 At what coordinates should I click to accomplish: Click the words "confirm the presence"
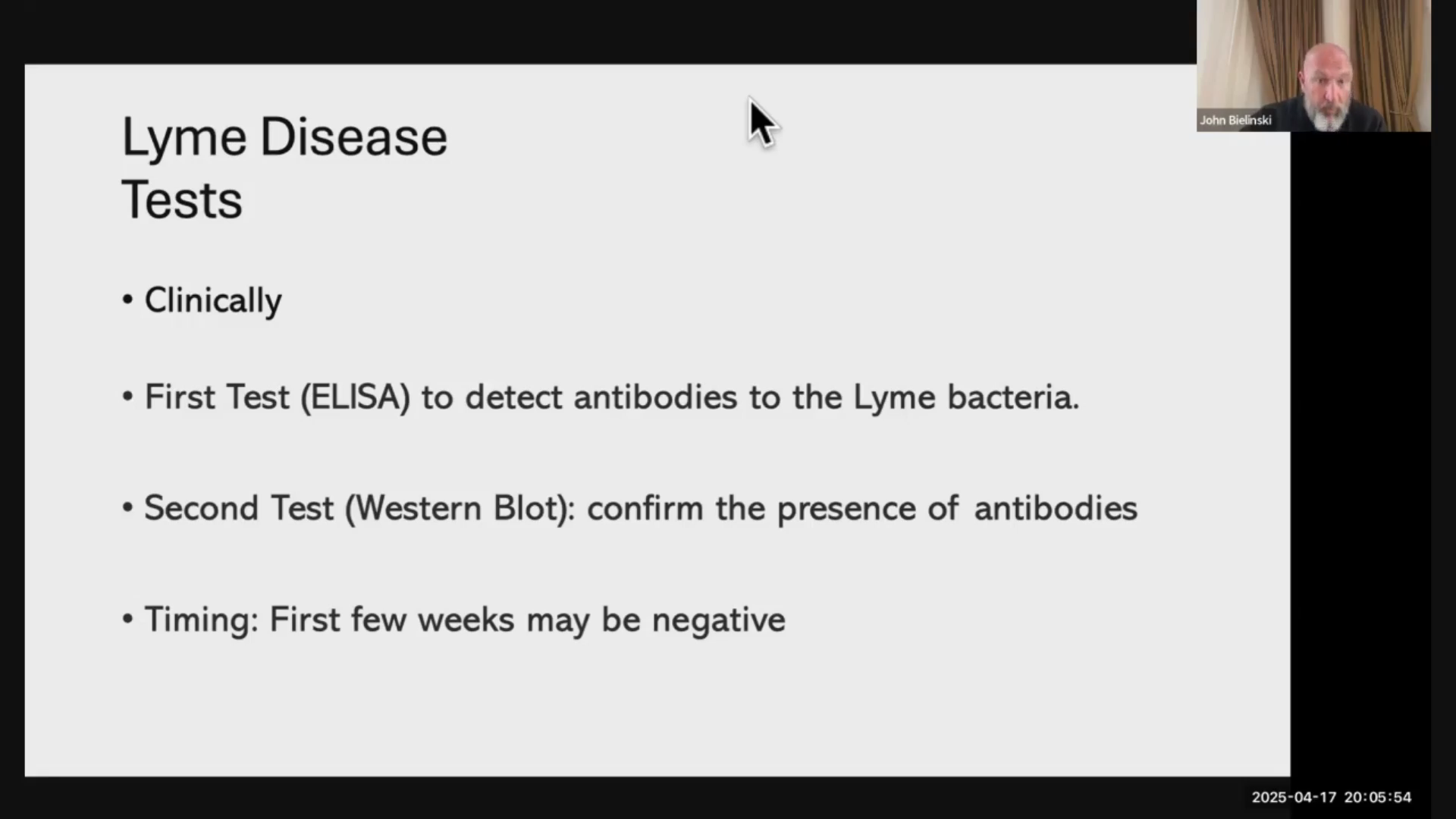(751, 508)
